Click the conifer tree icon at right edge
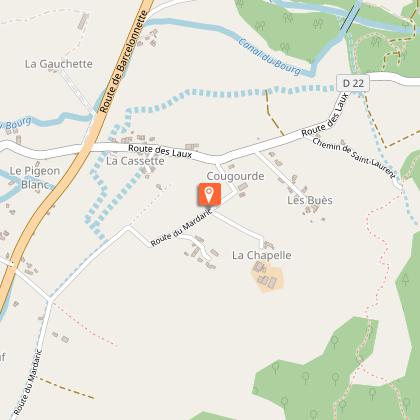Viewport: 420px width, 420px height. tap(405, 279)
